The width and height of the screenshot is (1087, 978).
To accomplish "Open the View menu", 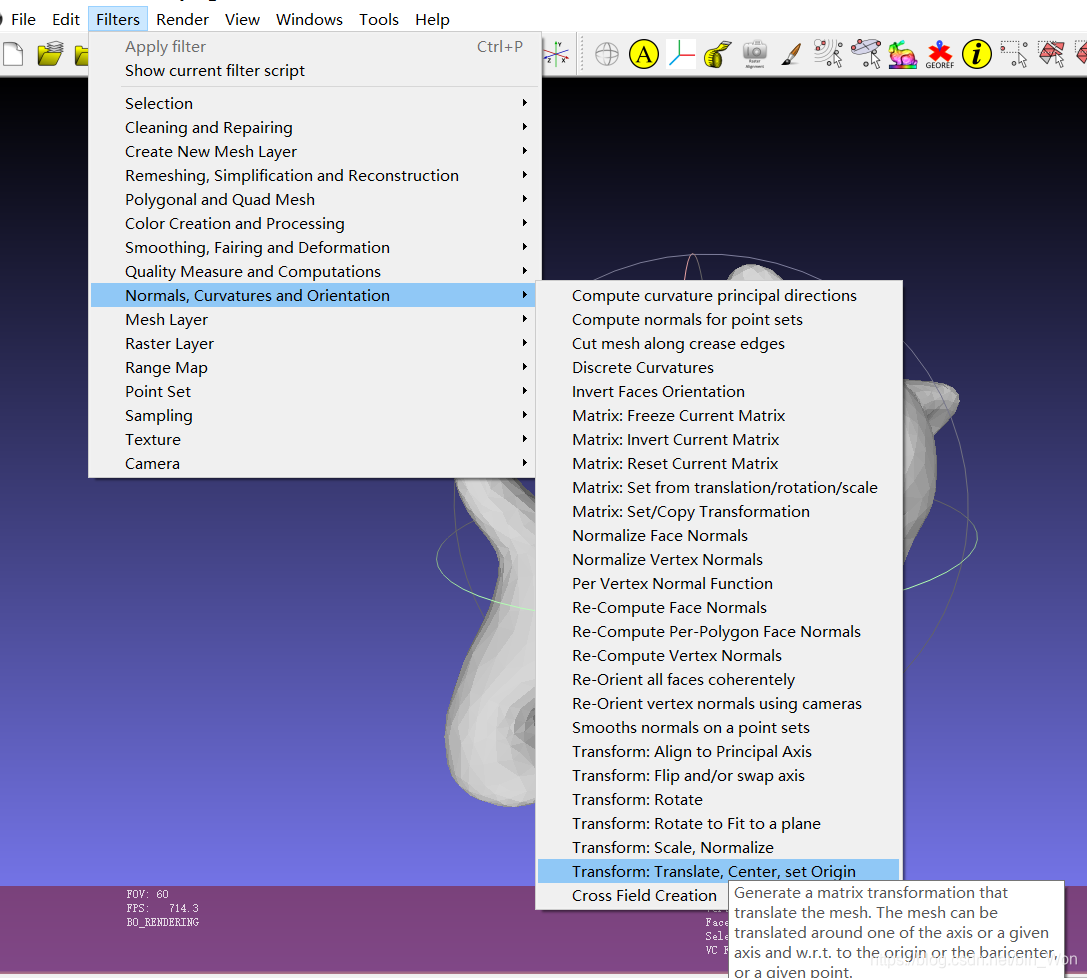I will tap(242, 19).
